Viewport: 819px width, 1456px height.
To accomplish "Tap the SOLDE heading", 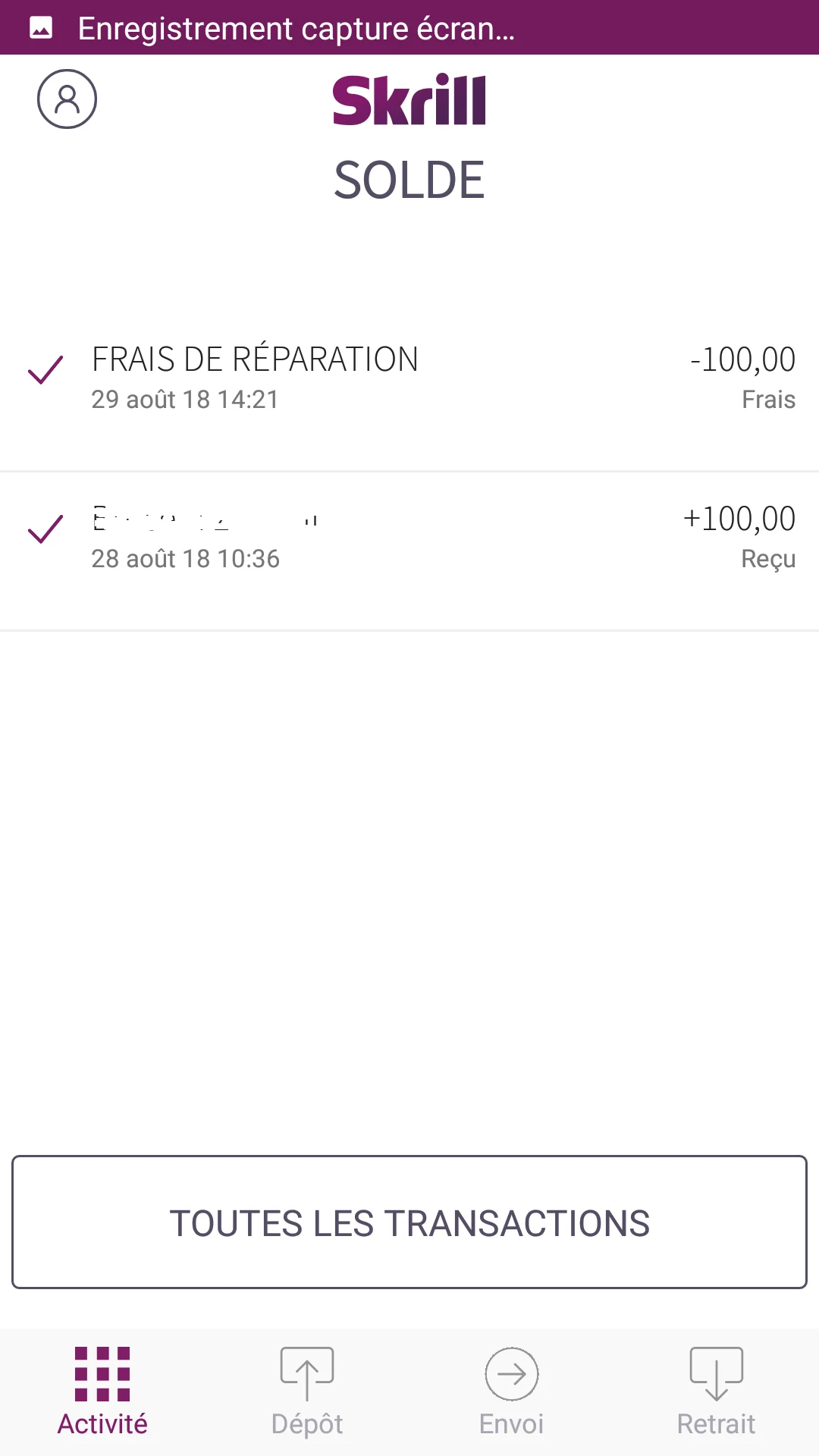I will pyautogui.click(x=409, y=180).
